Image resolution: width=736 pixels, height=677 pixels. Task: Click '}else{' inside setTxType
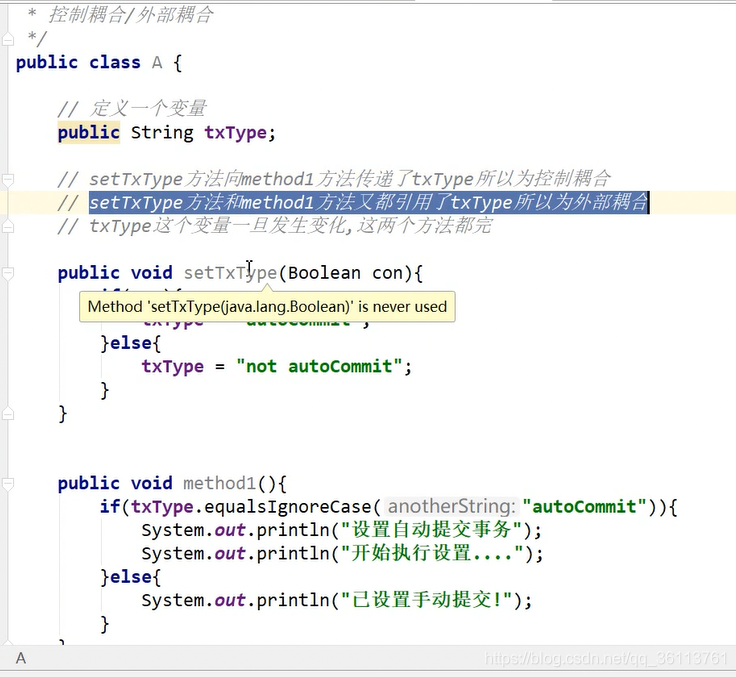pyautogui.click(x=130, y=343)
